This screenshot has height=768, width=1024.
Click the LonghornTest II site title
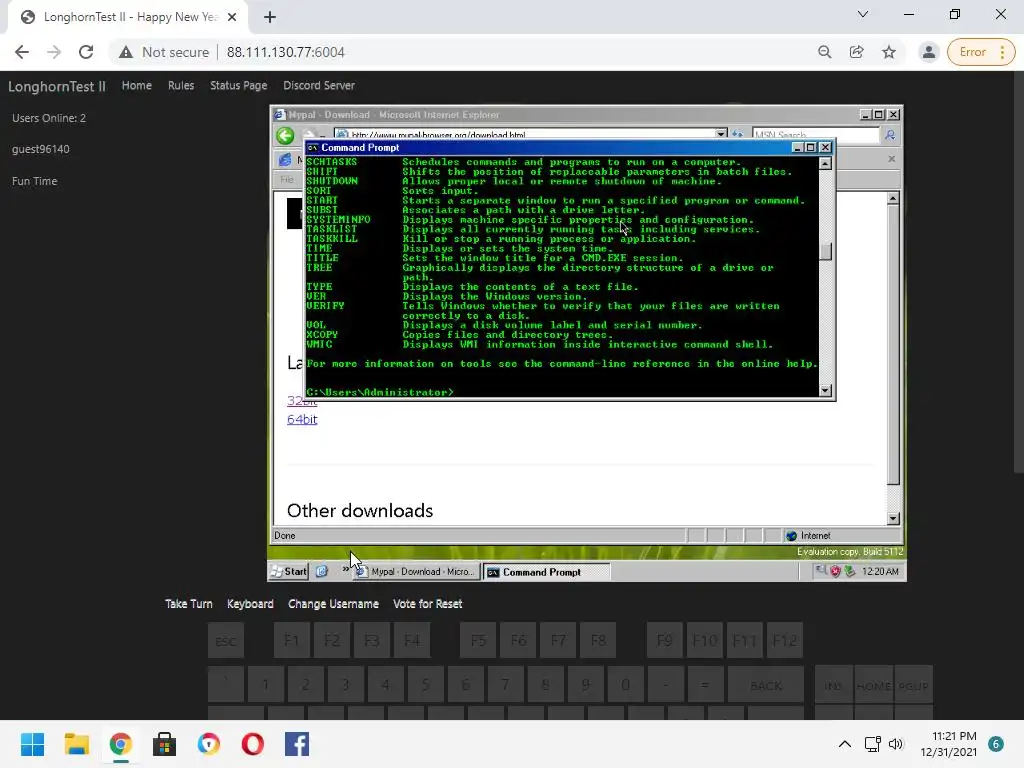pos(57,86)
